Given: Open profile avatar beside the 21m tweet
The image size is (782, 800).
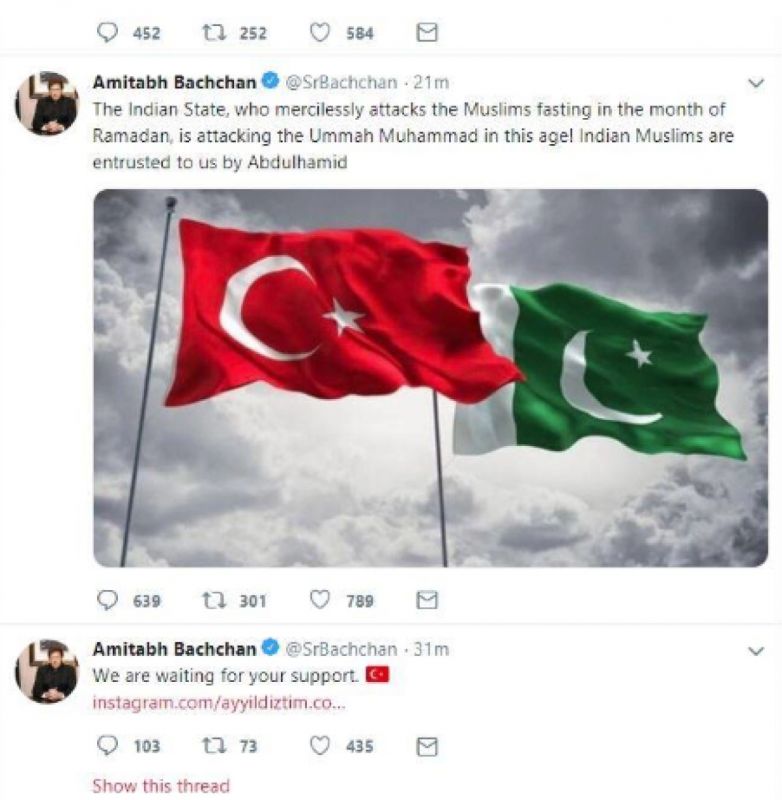Looking at the screenshot, I should click(47, 104).
